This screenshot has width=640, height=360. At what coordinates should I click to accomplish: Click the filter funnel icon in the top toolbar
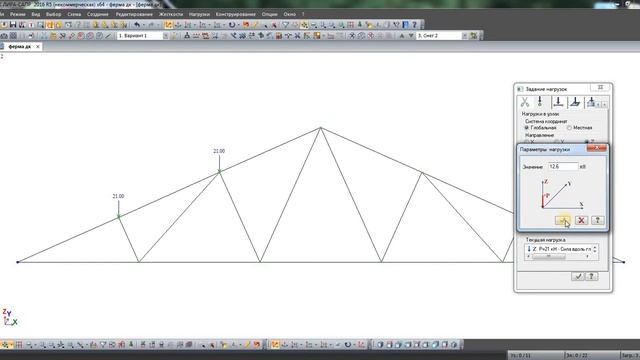pyautogui.click(x=286, y=25)
